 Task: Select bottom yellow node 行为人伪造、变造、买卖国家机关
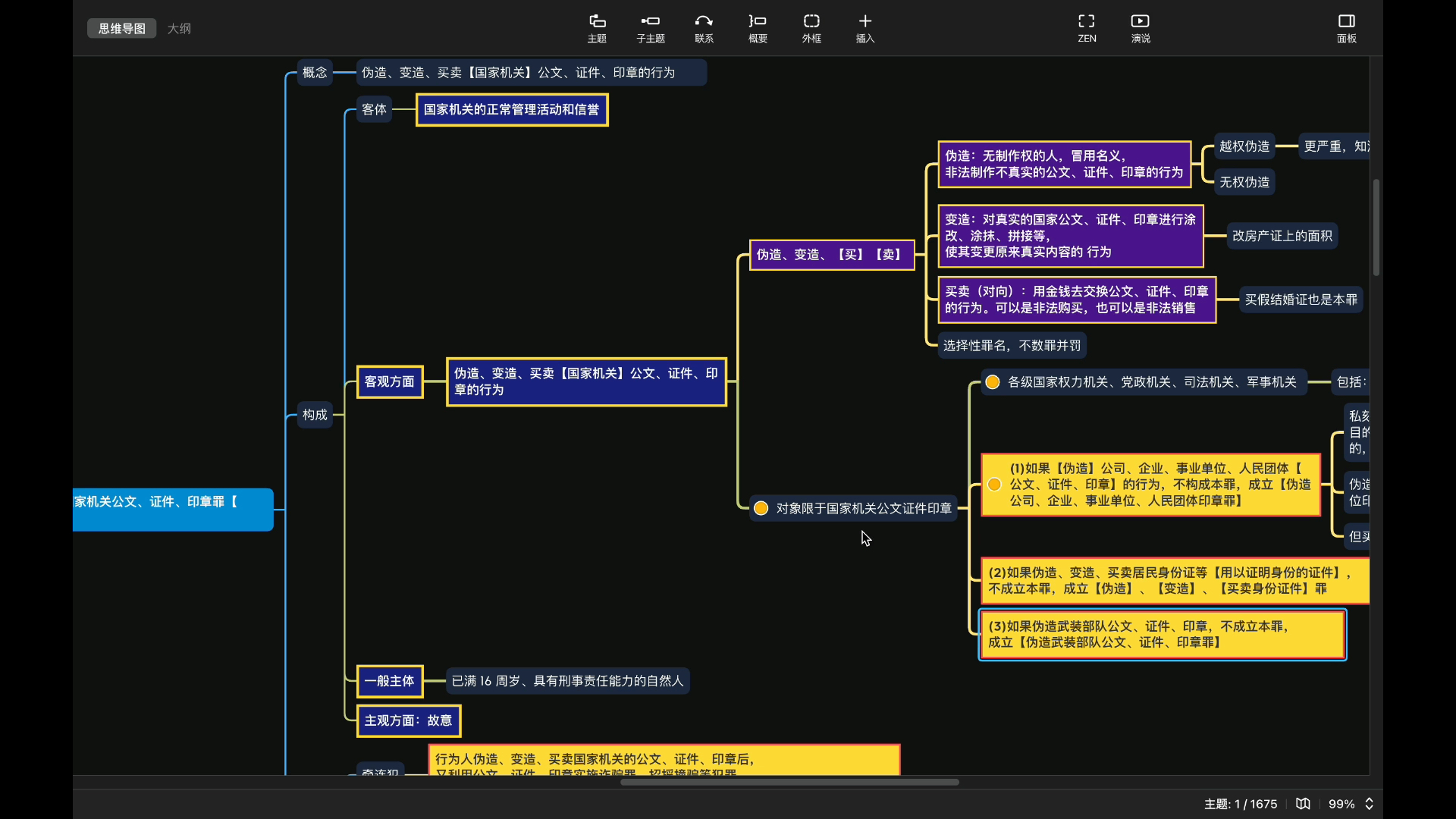(x=664, y=760)
